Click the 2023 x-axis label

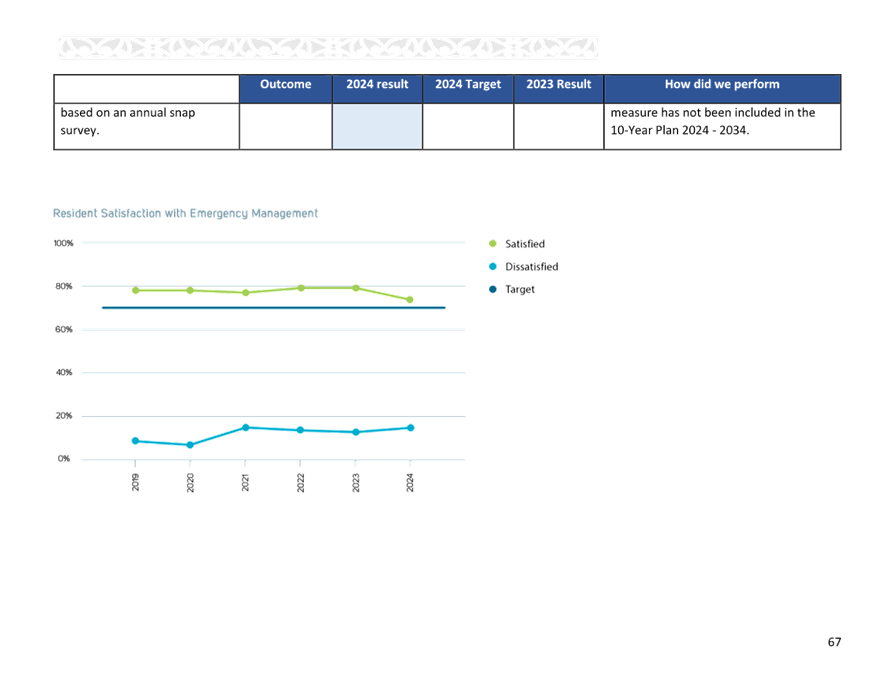click(x=356, y=482)
